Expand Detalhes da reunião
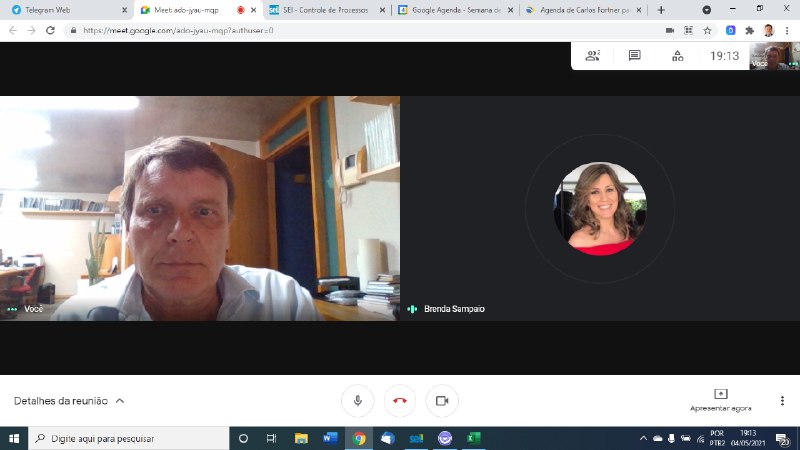 pyautogui.click(x=69, y=401)
